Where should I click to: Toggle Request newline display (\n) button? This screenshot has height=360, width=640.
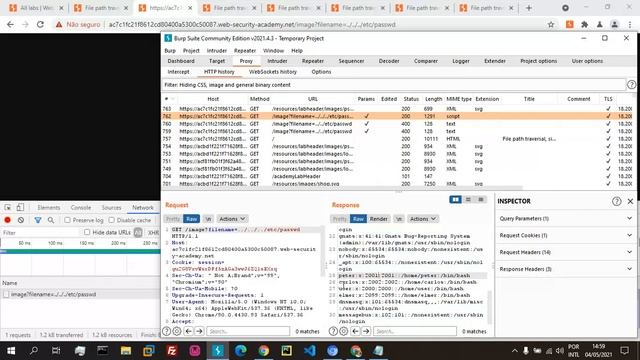click(208, 219)
